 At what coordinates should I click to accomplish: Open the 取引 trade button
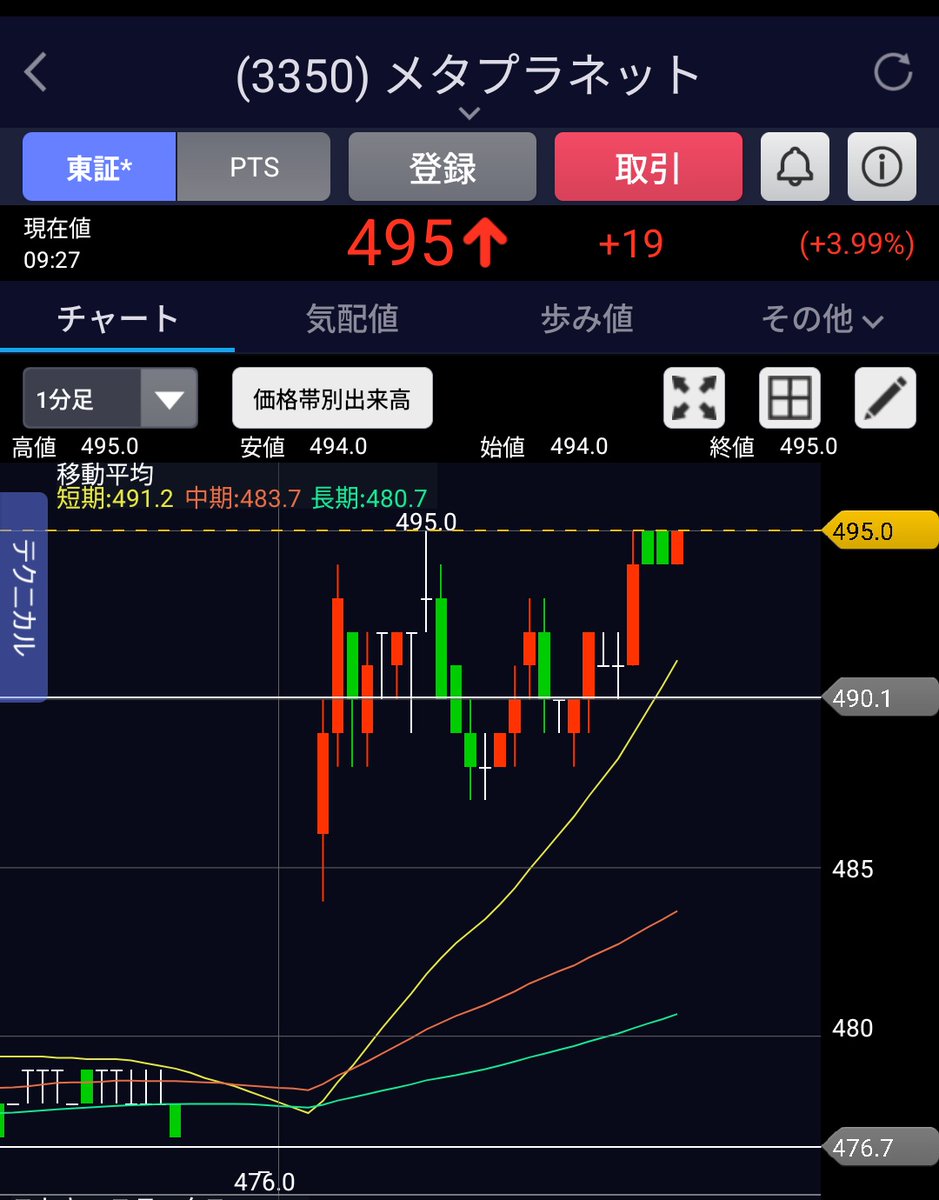[648, 167]
